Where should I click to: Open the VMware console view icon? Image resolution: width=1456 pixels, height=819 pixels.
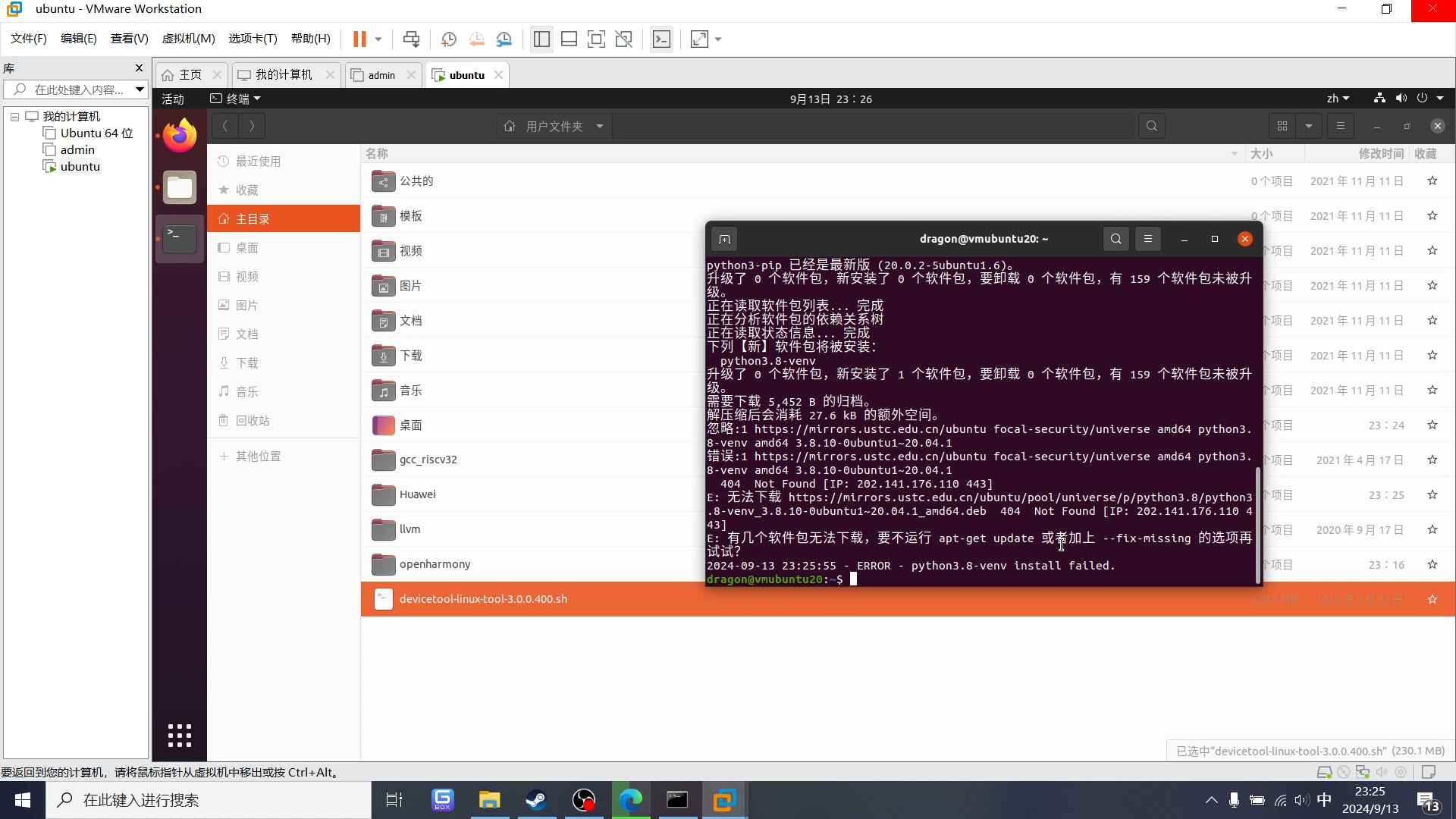(661, 39)
